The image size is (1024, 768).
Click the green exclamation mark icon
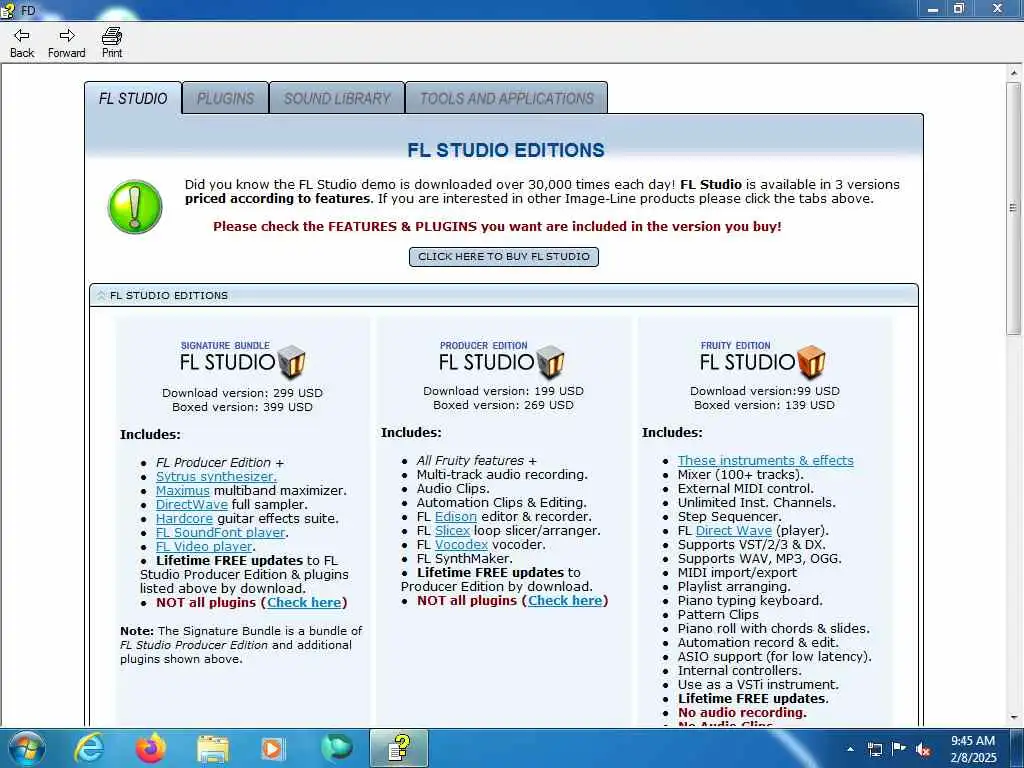click(135, 206)
